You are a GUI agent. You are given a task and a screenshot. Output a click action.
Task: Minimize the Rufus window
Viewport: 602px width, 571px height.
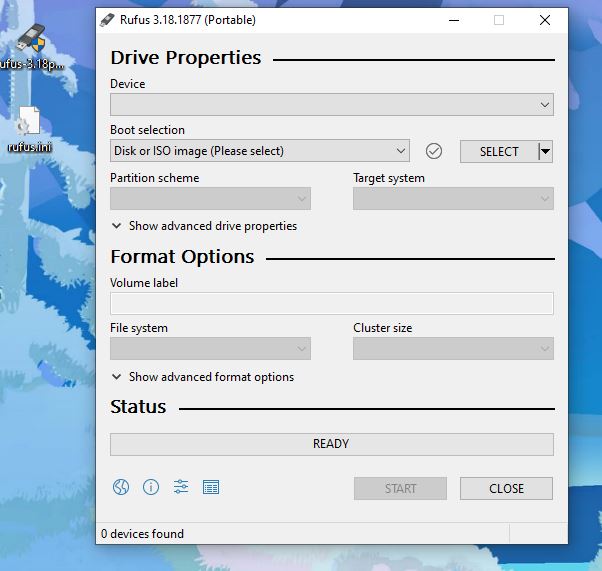pyautogui.click(x=454, y=20)
